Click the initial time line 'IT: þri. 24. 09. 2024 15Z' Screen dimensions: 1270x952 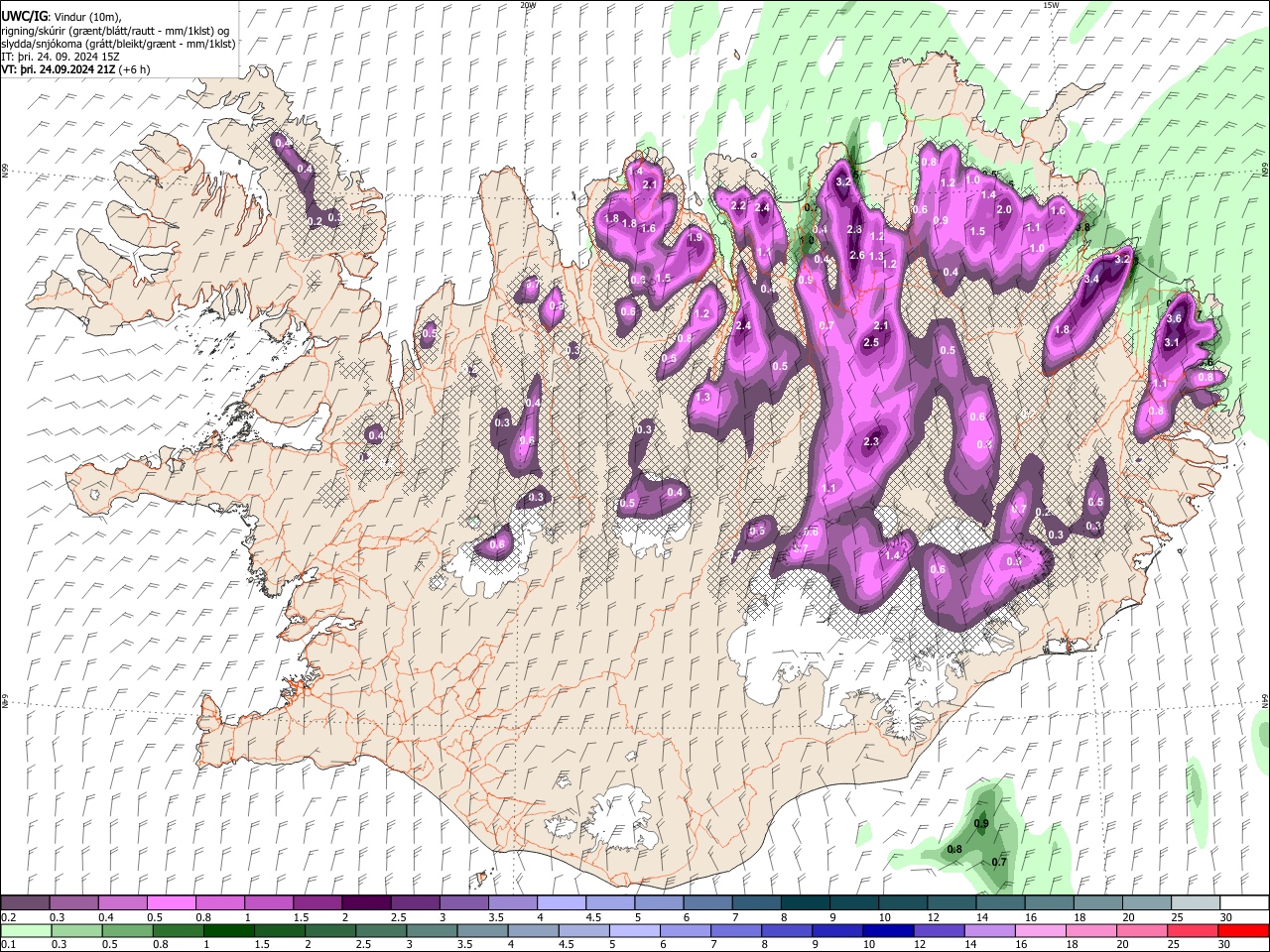[x=61, y=57]
